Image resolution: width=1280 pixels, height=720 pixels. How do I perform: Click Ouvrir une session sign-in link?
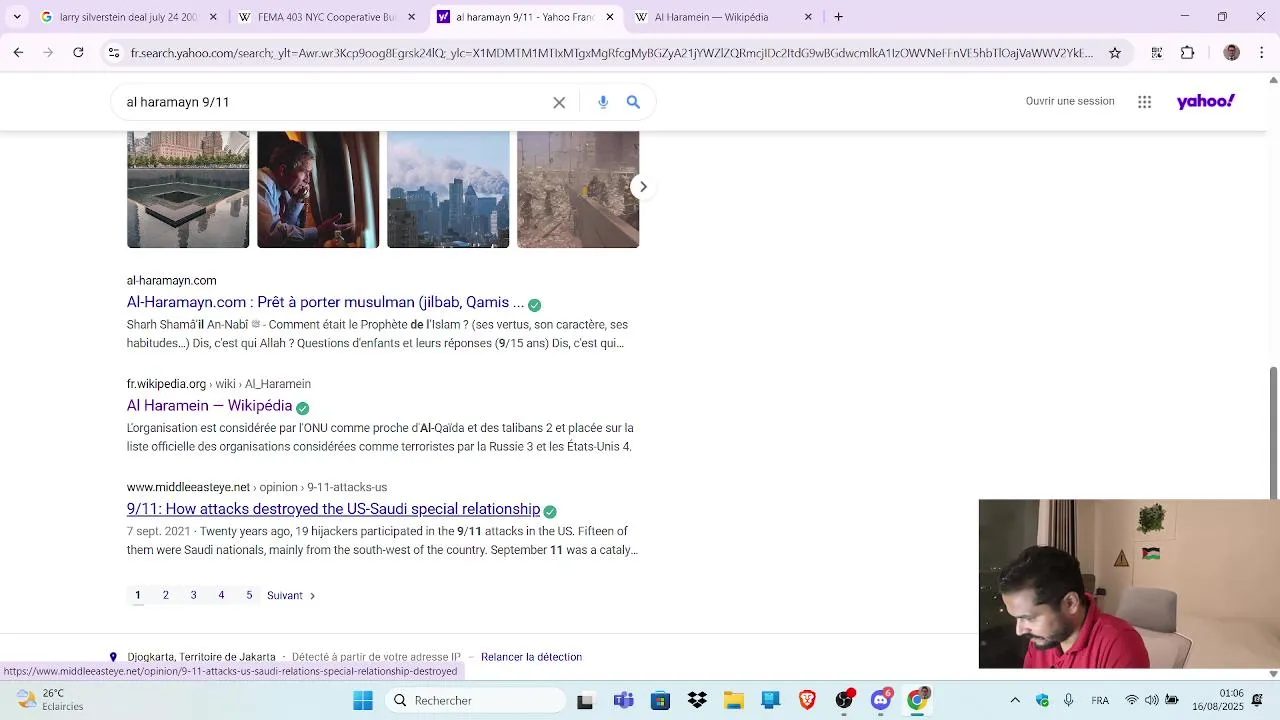(1070, 101)
